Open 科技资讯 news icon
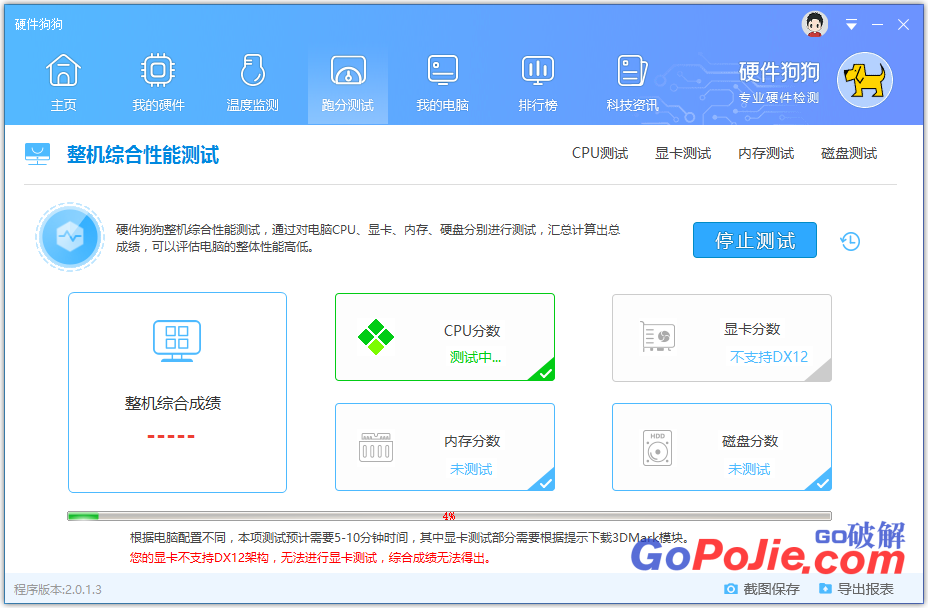 coord(632,70)
